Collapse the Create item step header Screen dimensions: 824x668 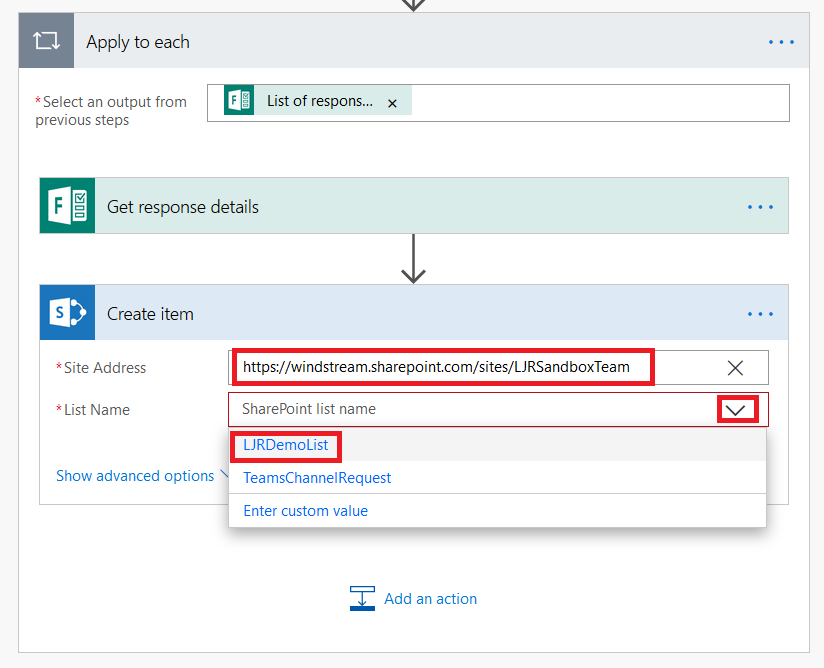(x=414, y=313)
